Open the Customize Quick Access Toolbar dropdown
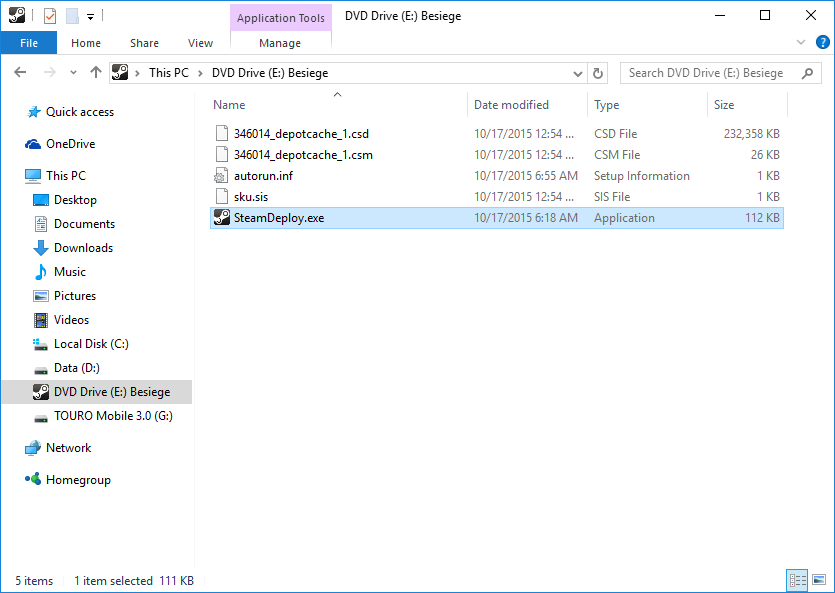This screenshot has width=835, height=593. tap(91, 17)
